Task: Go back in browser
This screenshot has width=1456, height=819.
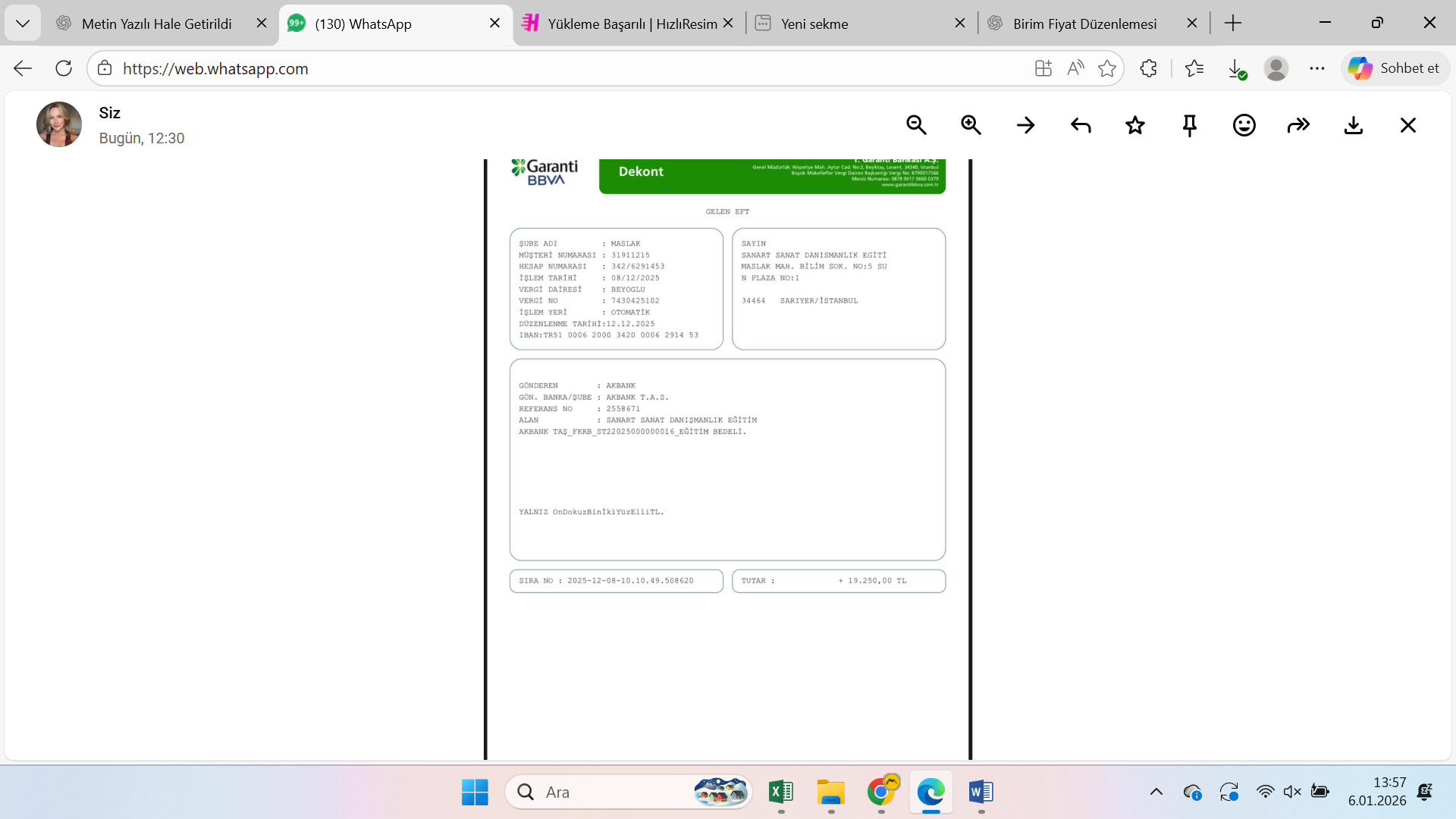Action: tap(23, 68)
